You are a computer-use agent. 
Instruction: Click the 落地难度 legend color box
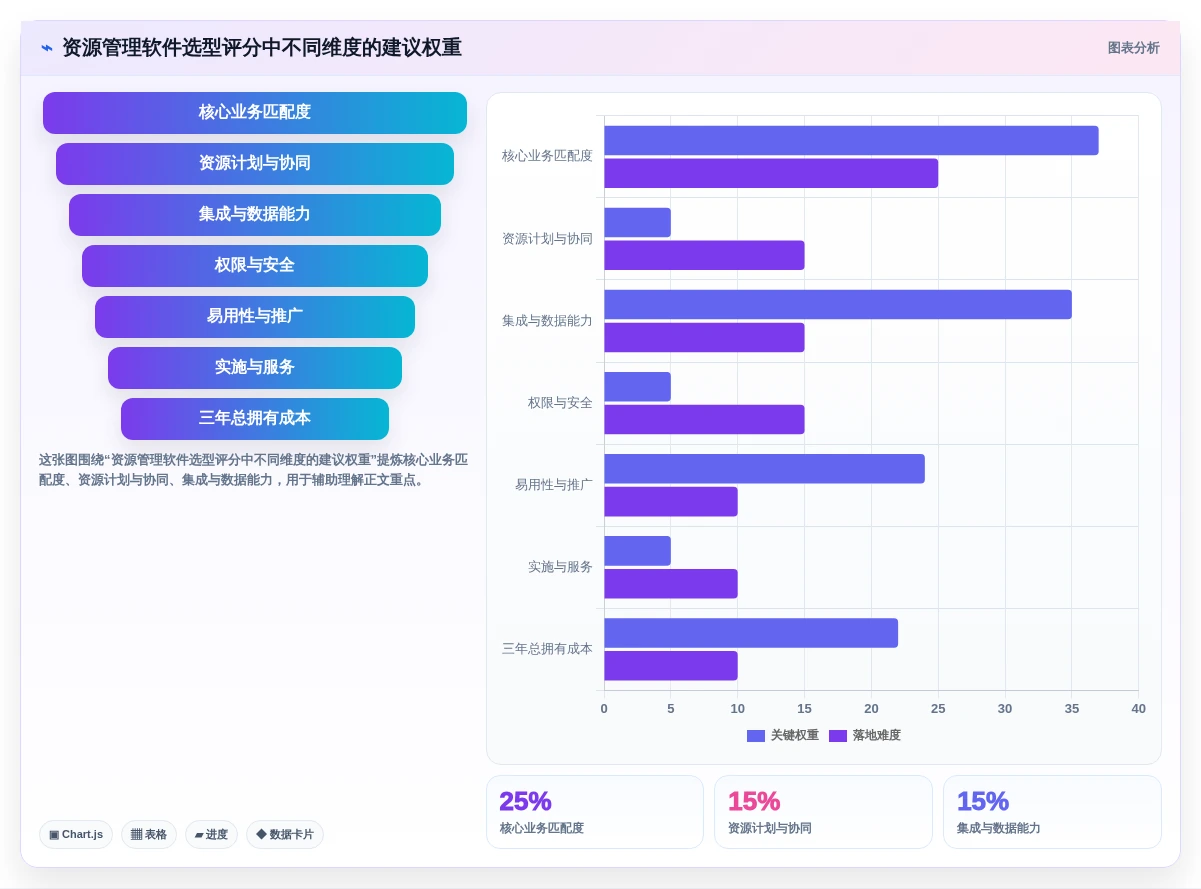pos(838,735)
